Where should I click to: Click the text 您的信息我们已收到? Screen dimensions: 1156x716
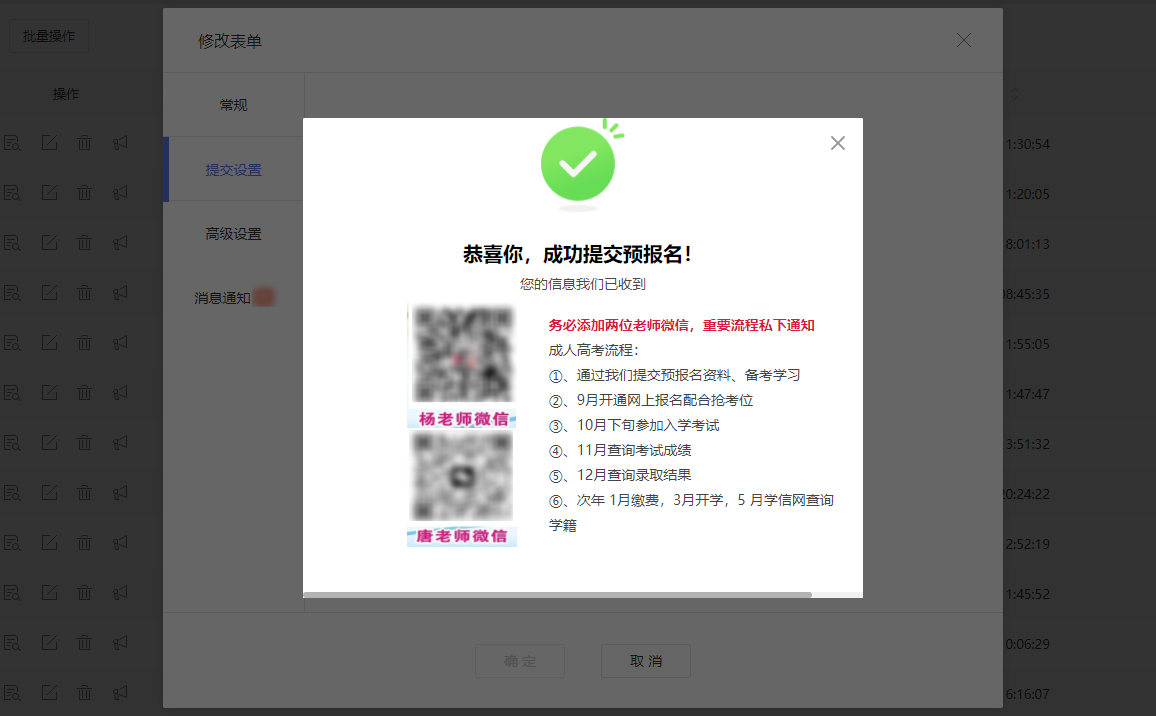[x=582, y=284]
